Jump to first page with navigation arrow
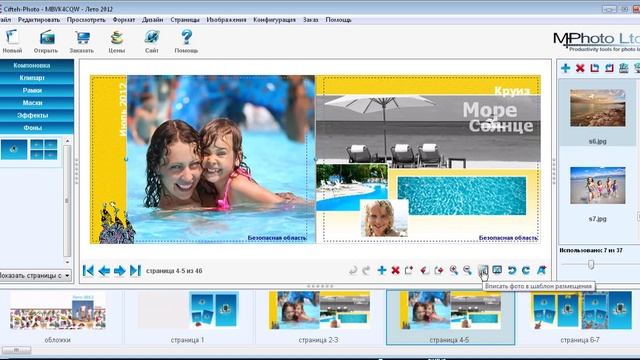 pyautogui.click(x=88, y=271)
